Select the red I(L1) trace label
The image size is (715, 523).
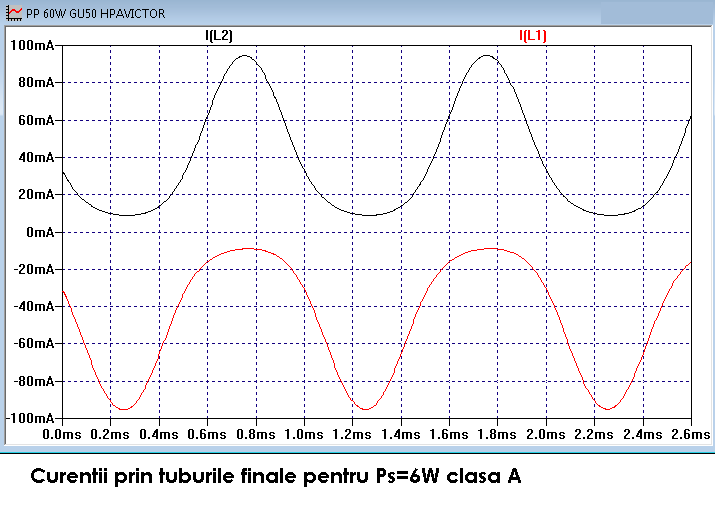pos(533,36)
